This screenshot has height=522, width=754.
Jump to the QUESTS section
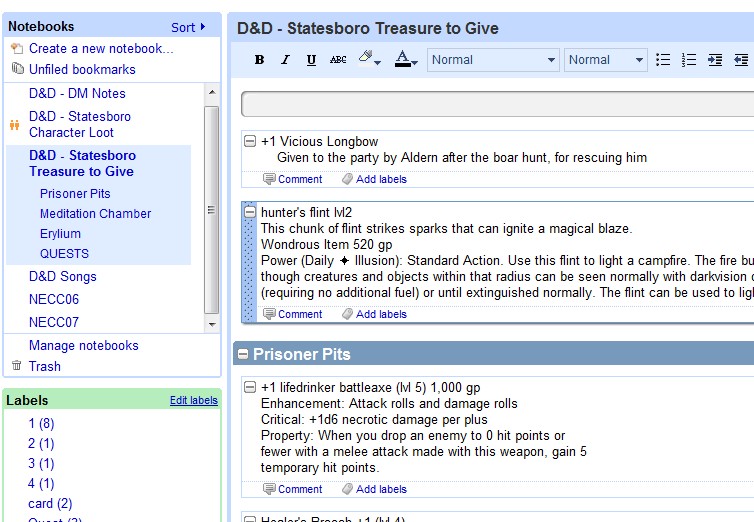(64, 254)
